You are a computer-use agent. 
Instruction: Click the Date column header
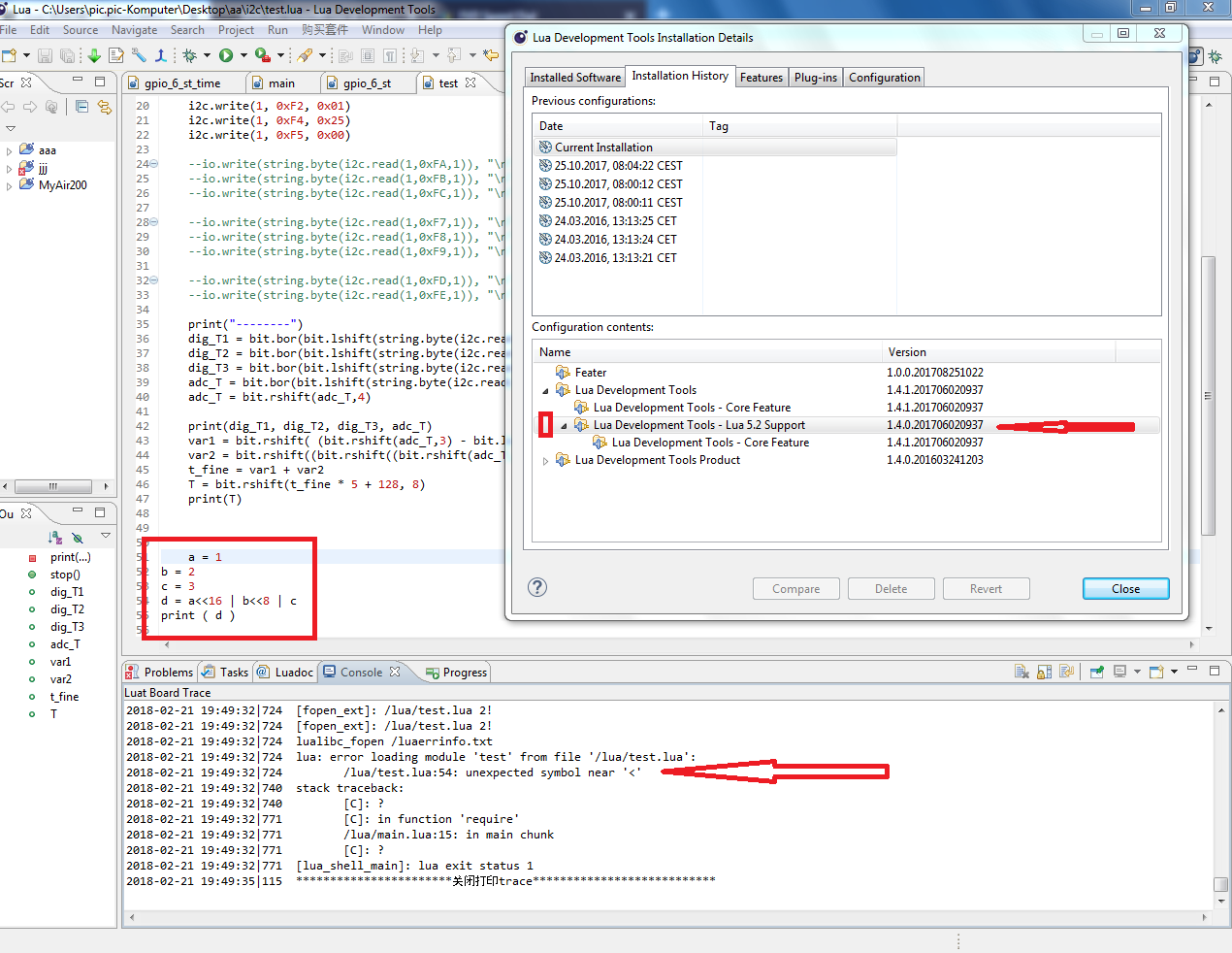[x=618, y=126]
